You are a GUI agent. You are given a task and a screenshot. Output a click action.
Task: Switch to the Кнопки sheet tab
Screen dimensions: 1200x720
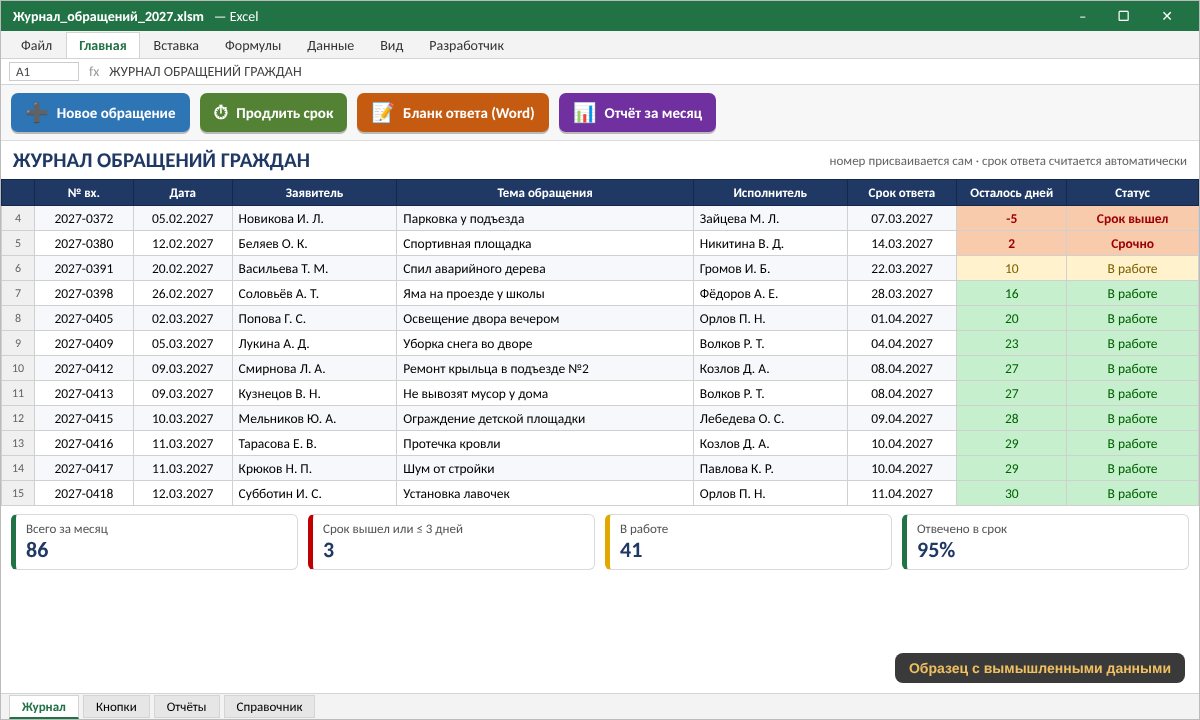[x=116, y=707]
